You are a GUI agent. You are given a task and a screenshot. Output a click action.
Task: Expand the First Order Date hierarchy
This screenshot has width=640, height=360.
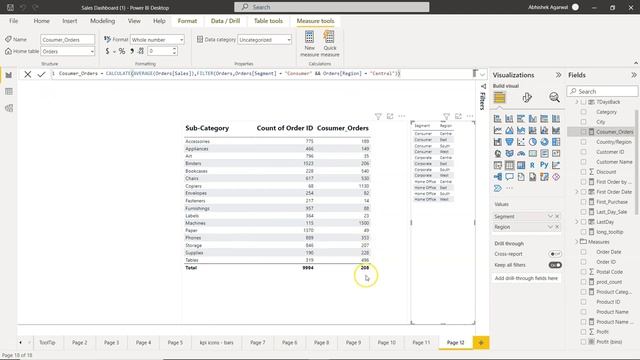[x=577, y=192]
